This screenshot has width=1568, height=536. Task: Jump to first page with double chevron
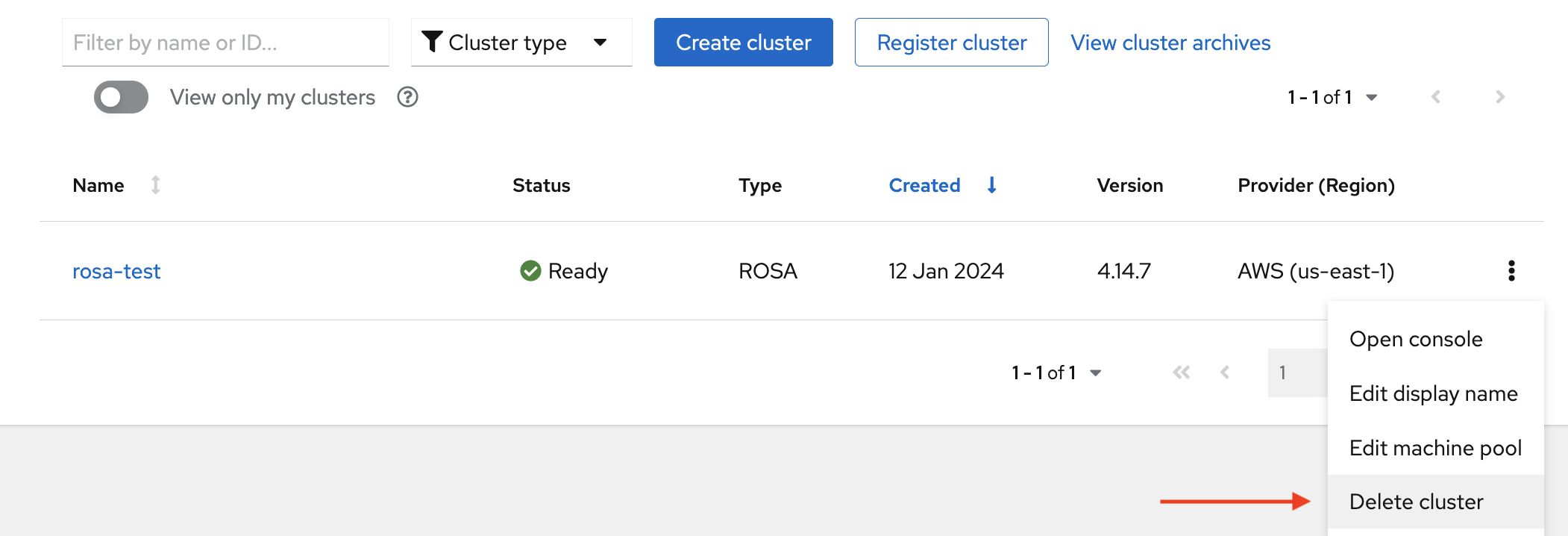(x=1181, y=373)
